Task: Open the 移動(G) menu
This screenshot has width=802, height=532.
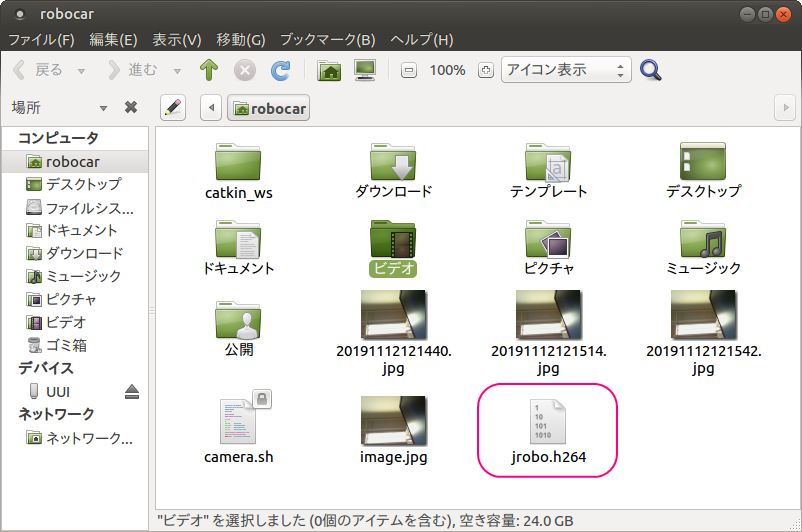Action: coord(240,39)
